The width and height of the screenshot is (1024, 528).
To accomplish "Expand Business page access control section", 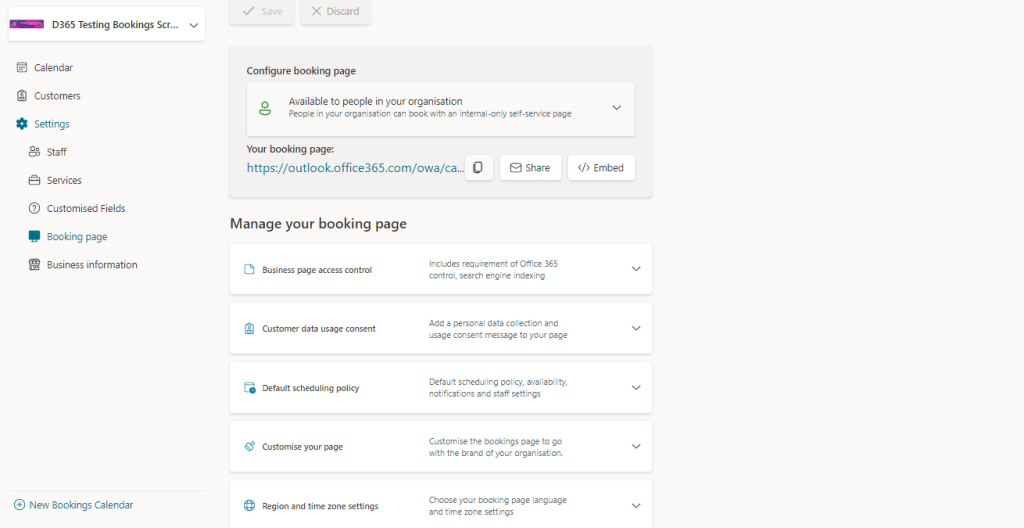I will pos(635,269).
